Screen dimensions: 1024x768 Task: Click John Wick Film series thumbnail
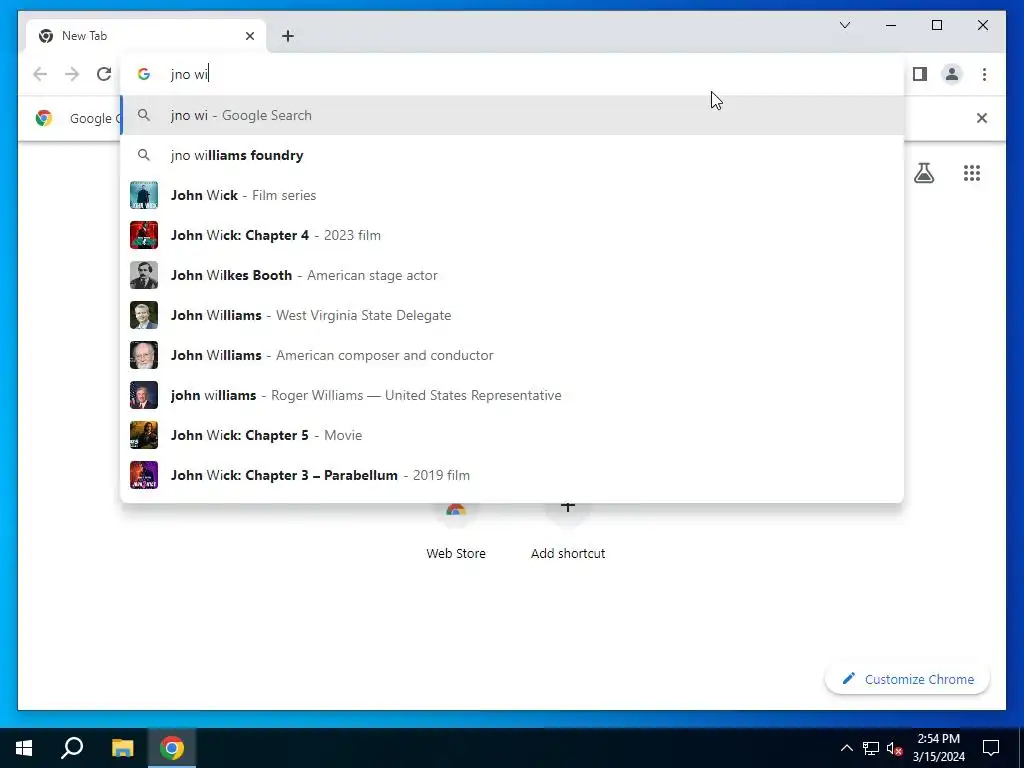click(x=144, y=195)
